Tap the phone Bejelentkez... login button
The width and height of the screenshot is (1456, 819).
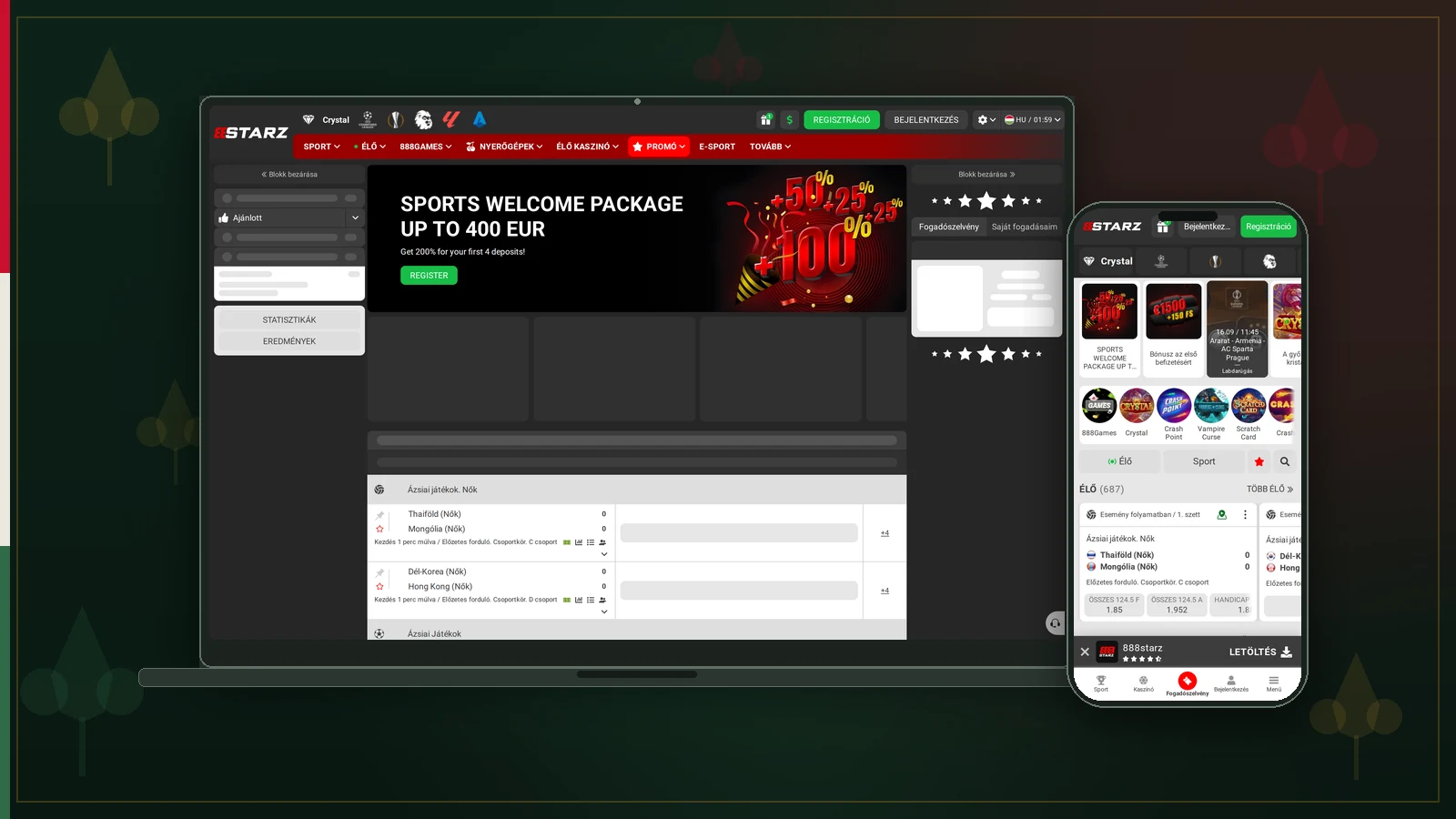[1207, 227]
